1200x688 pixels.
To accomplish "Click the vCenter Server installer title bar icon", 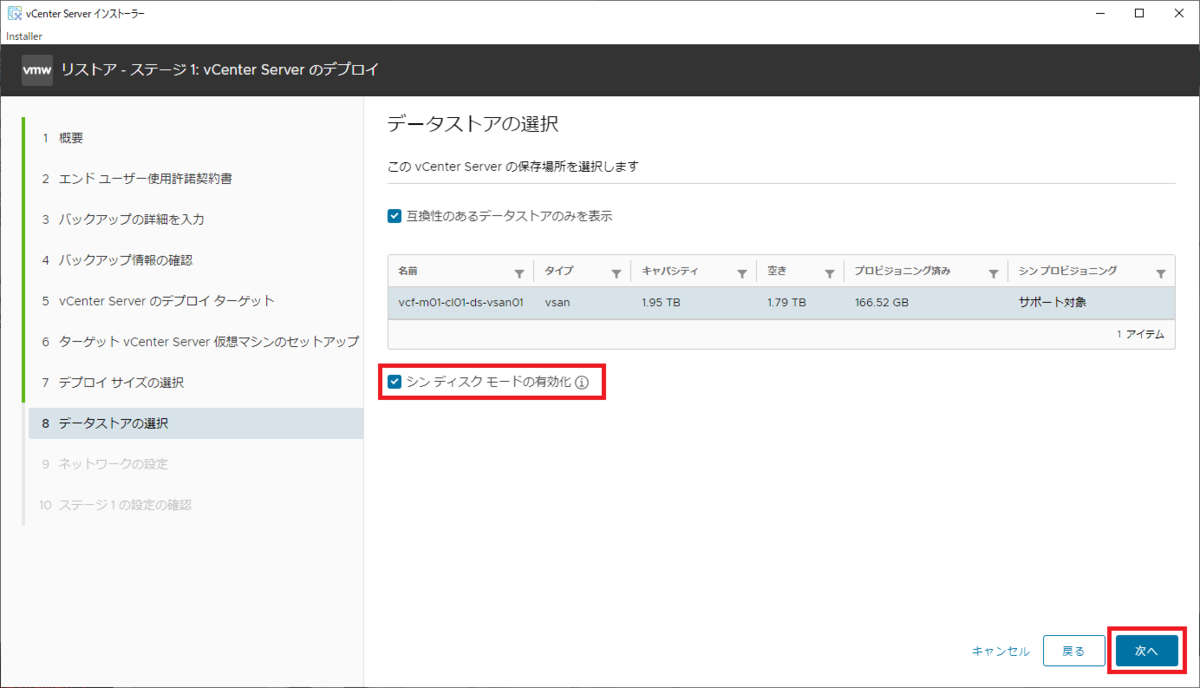I will [14, 14].
